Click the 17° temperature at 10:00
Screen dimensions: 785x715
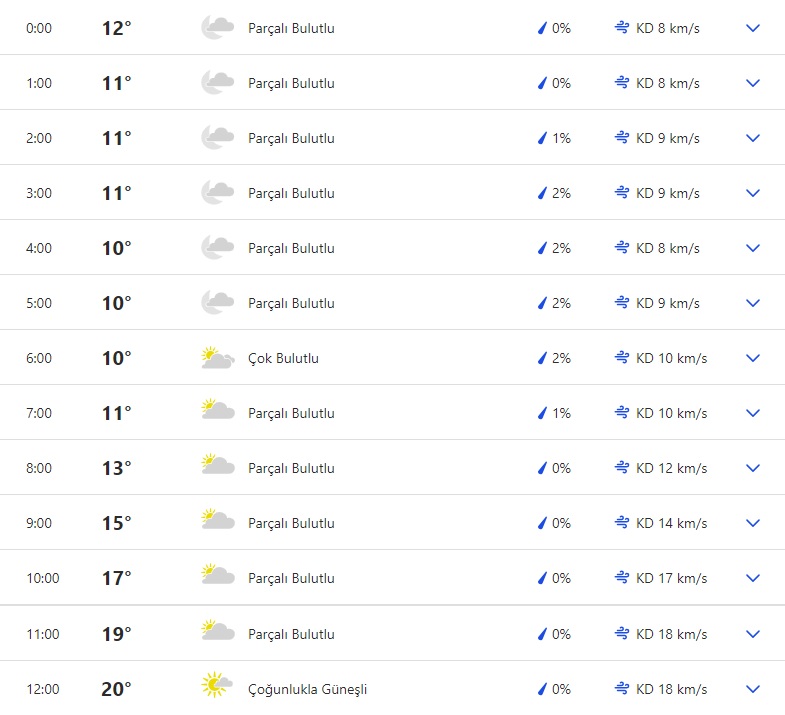click(x=116, y=578)
